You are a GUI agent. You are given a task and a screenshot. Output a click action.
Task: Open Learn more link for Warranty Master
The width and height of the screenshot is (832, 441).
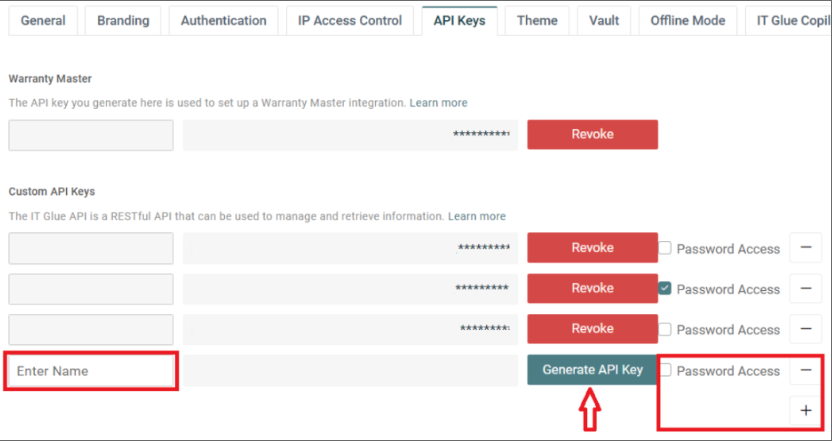[x=438, y=103]
